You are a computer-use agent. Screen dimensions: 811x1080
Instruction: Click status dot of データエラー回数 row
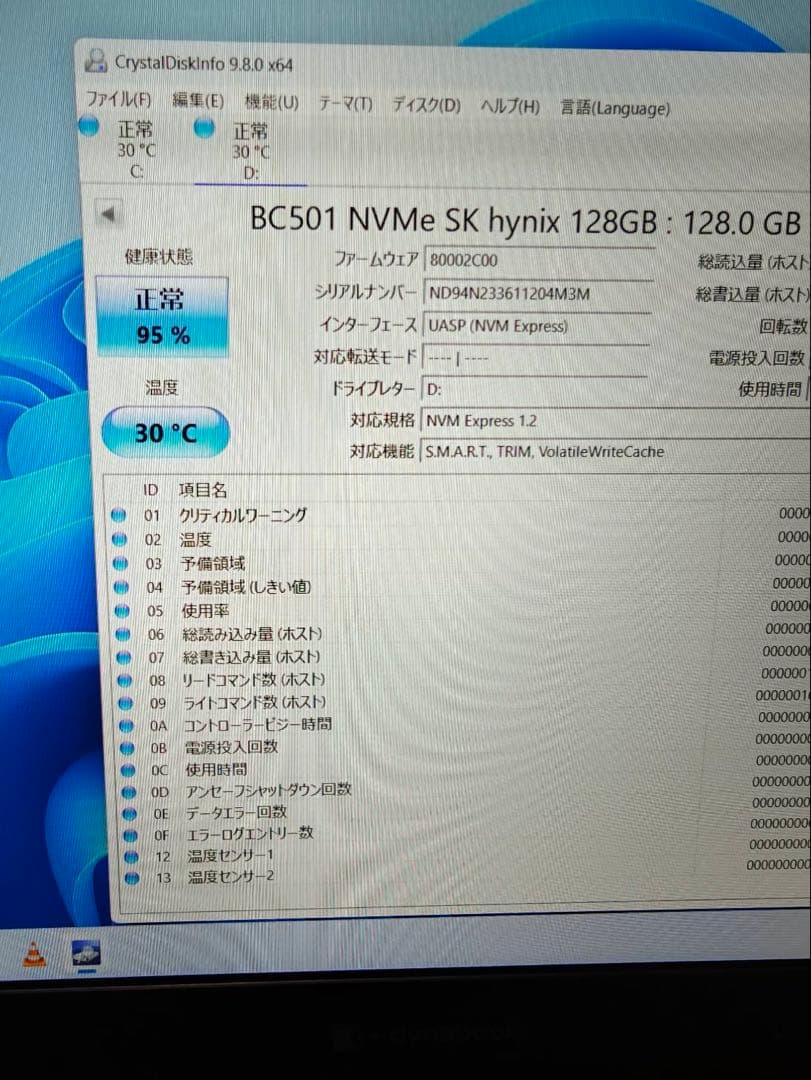point(130,813)
